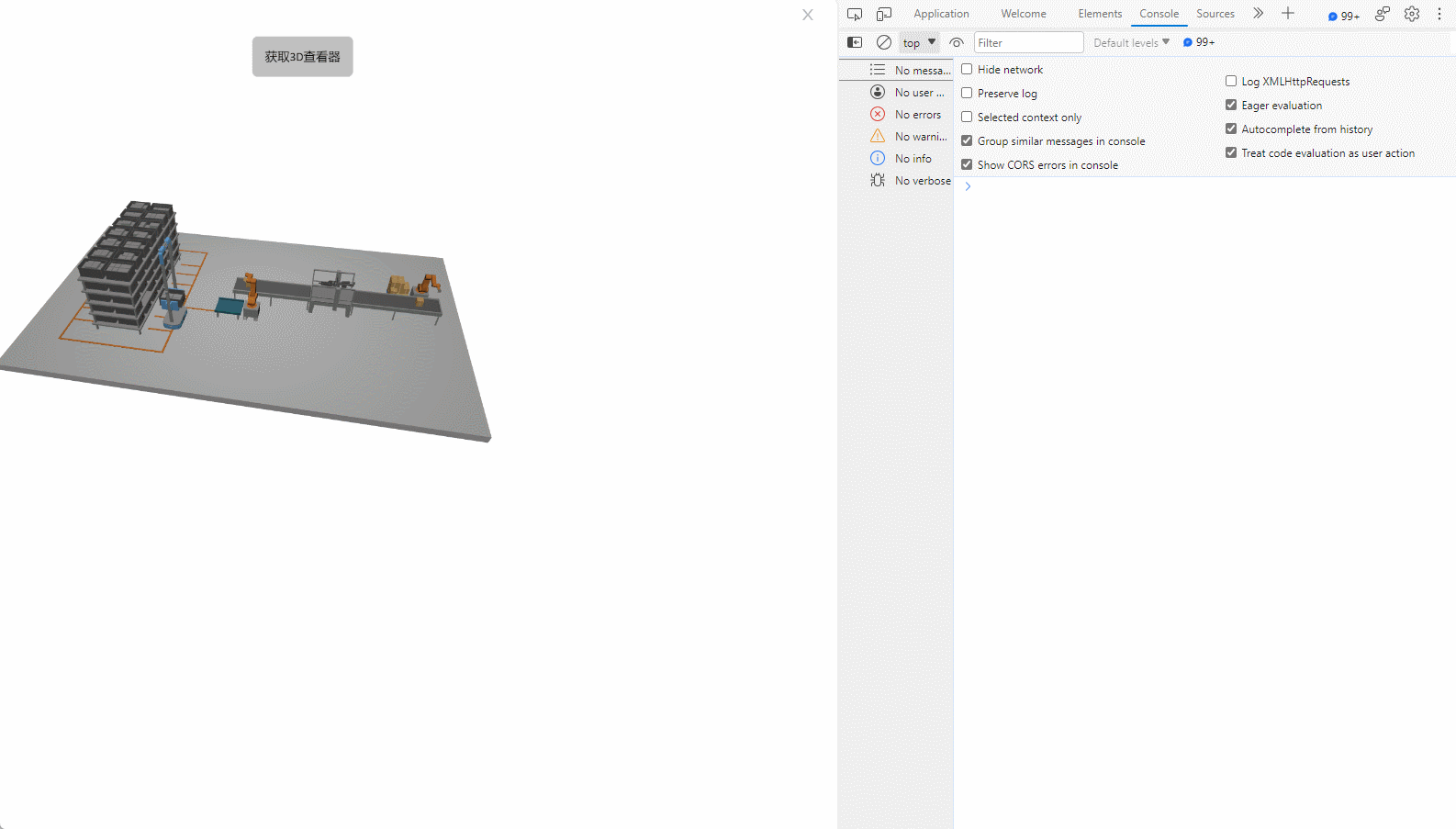Click the inspect element picker icon
This screenshot has width=1456, height=829.
pos(855,14)
